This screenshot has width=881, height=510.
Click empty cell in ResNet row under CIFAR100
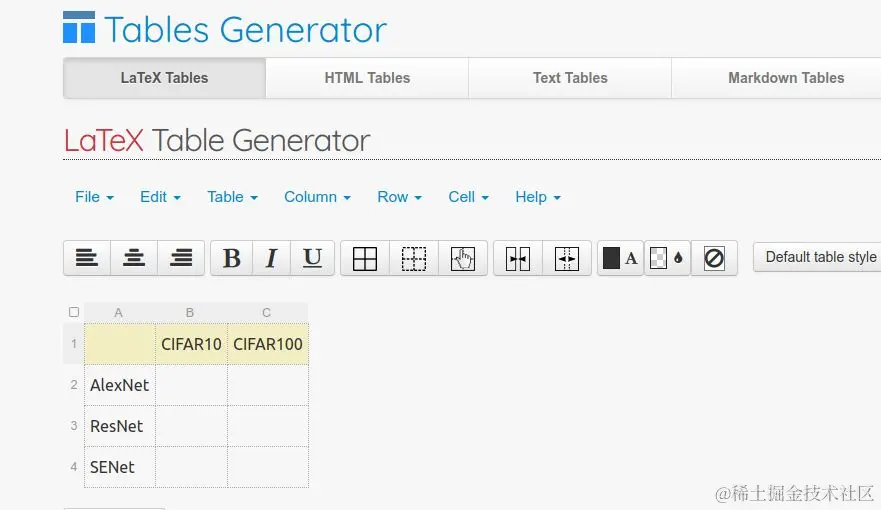pyautogui.click(x=268, y=426)
